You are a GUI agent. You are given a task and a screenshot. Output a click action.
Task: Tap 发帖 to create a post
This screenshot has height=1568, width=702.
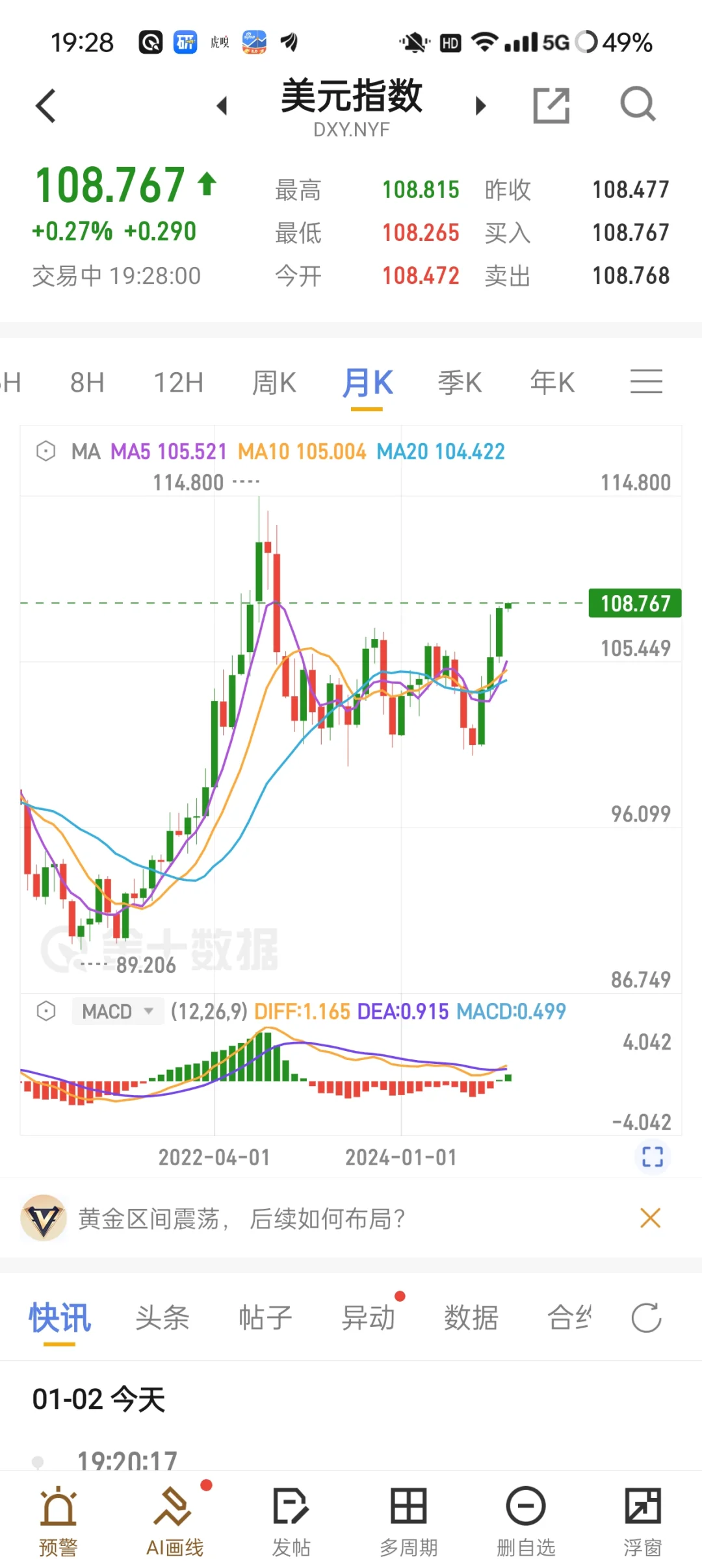coord(291,1521)
